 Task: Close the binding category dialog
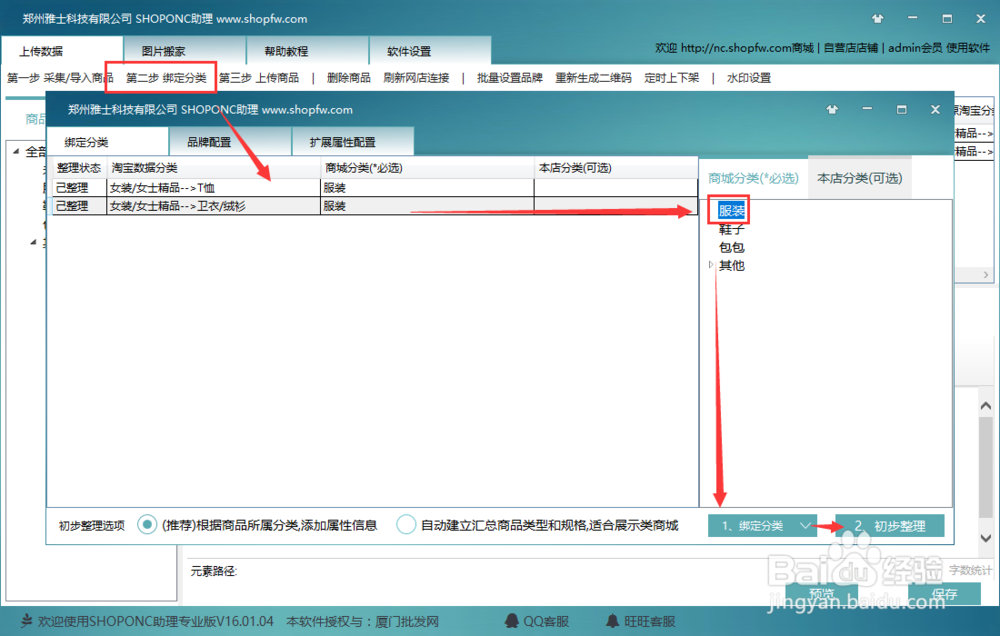[935, 109]
